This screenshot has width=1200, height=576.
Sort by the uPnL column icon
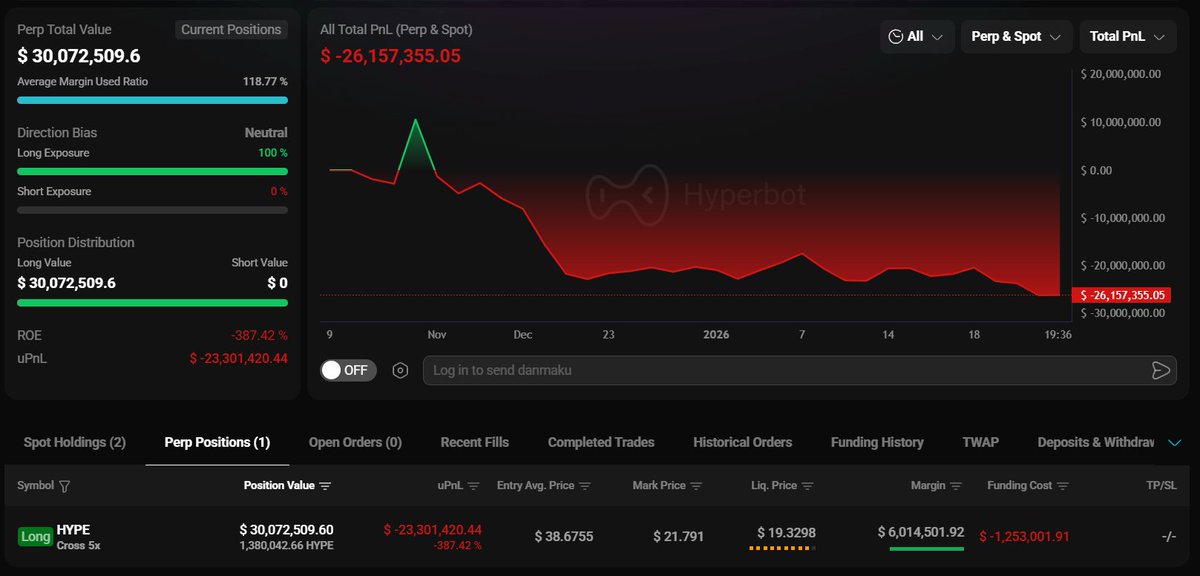(x=472, y=486)
